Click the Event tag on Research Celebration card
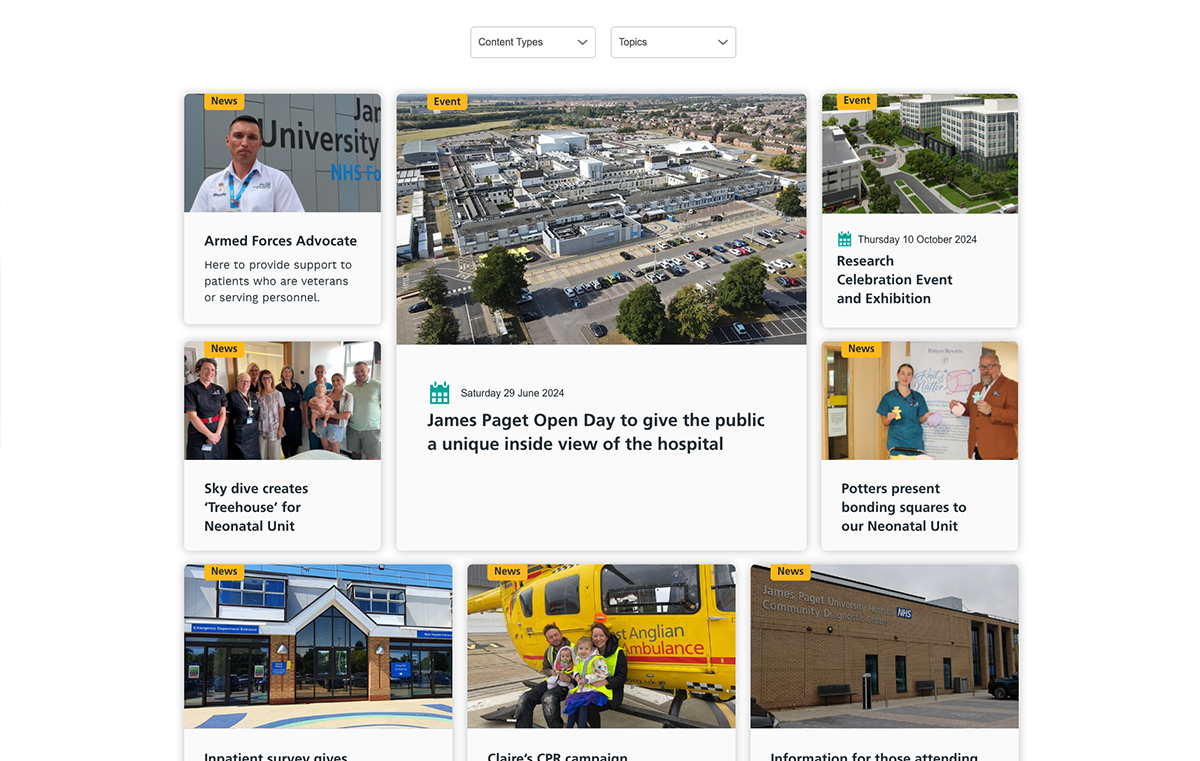Image resolution: width=1200 pixels, height=761 pixels. (857, 100)
